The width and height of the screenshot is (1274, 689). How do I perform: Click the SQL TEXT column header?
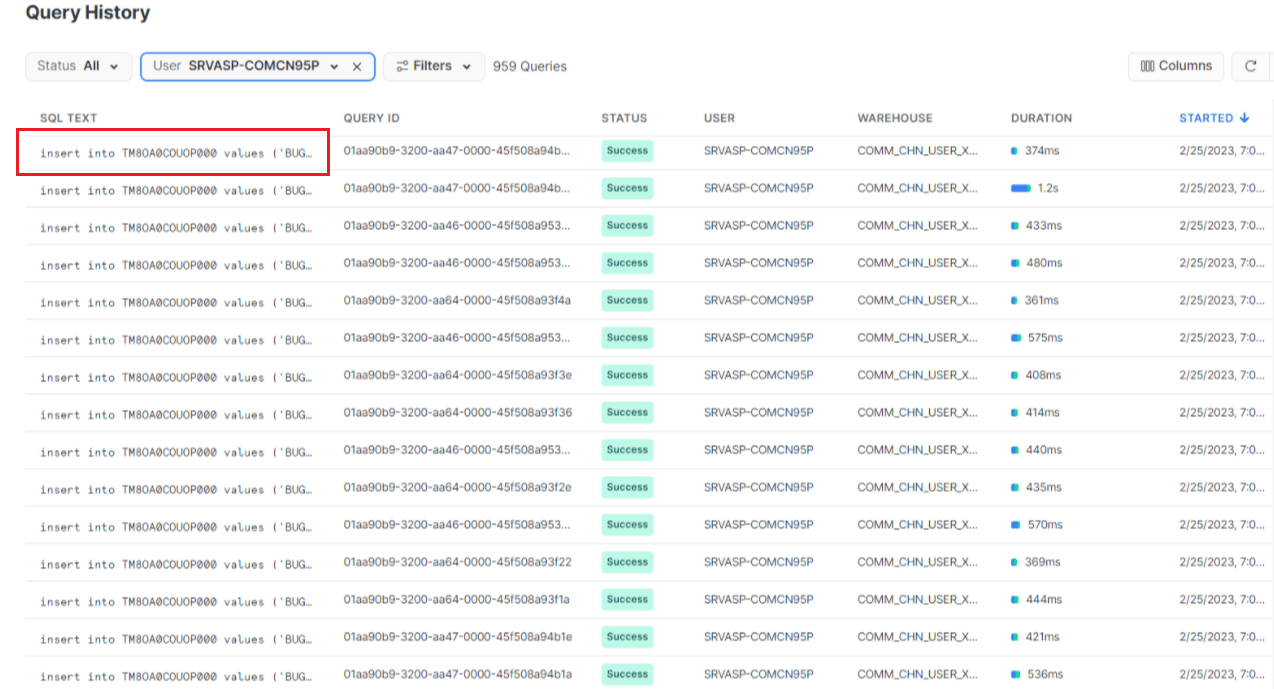tap(69, 118)
